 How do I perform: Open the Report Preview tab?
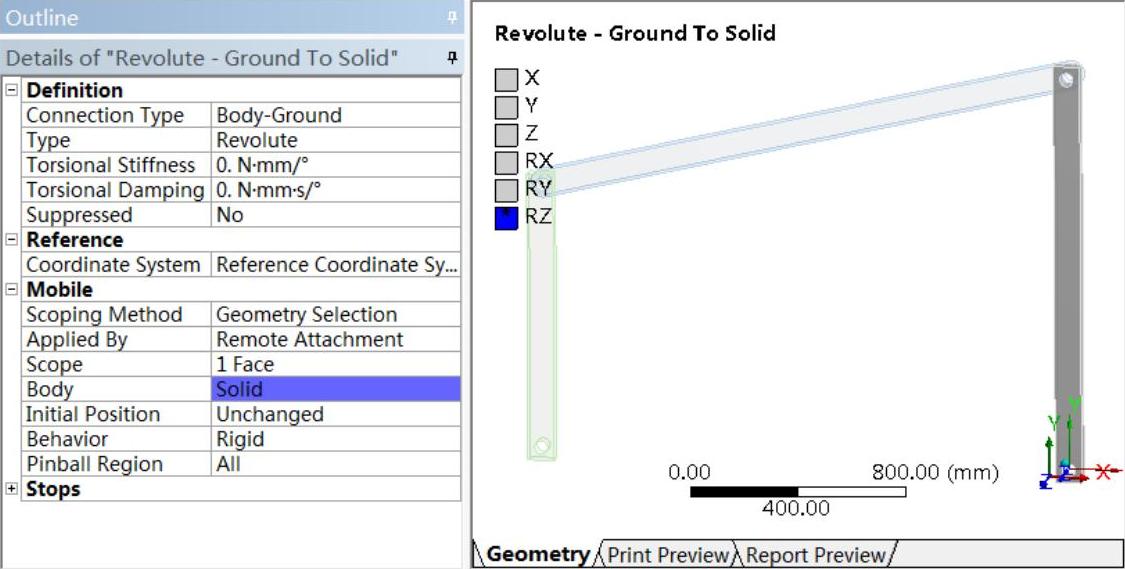(815, 555)
